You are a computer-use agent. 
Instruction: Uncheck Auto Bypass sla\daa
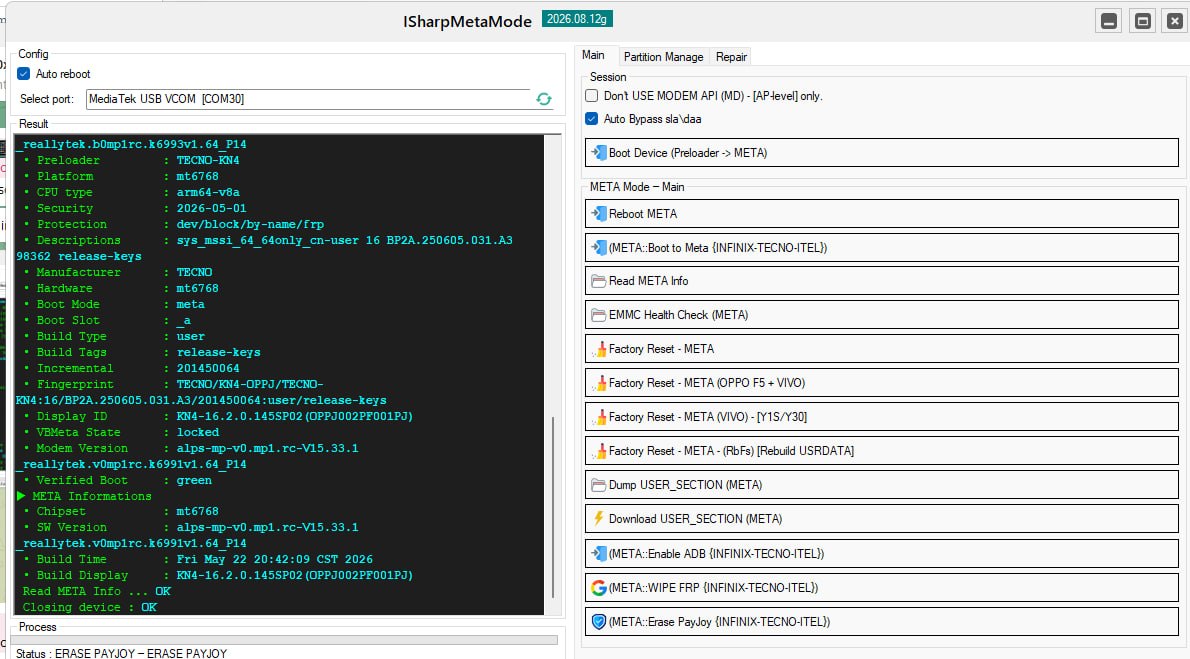(591, 118)
